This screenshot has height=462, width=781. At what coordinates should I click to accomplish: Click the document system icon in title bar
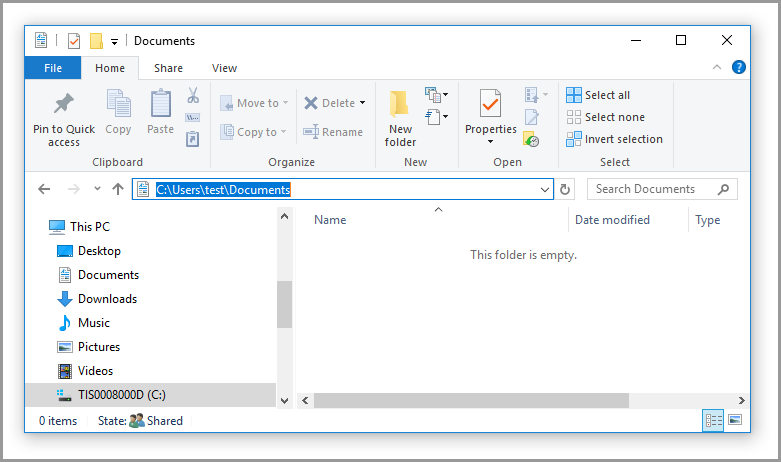41,40
